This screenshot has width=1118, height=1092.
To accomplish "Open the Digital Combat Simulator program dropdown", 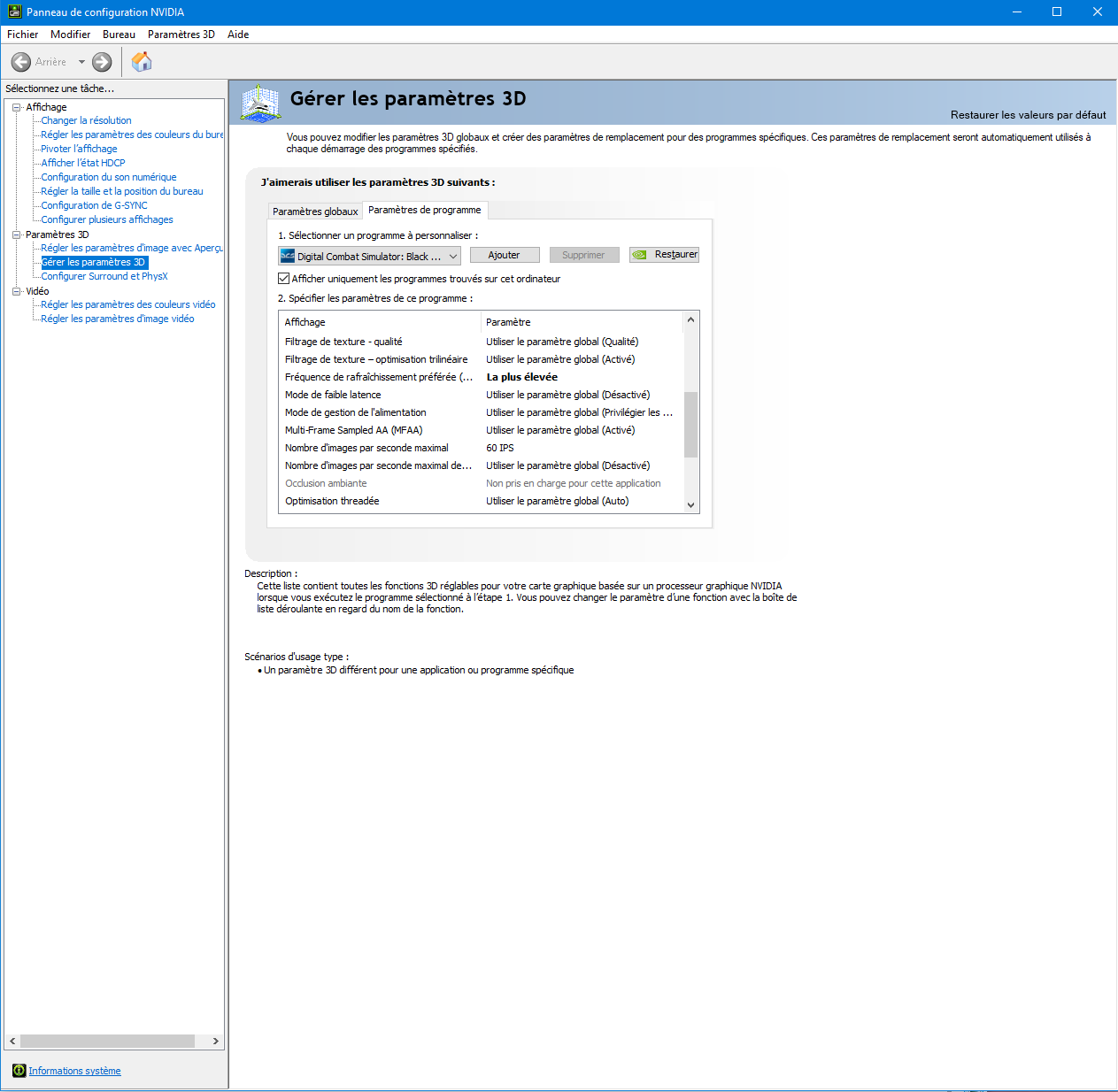I will point(369,256).
